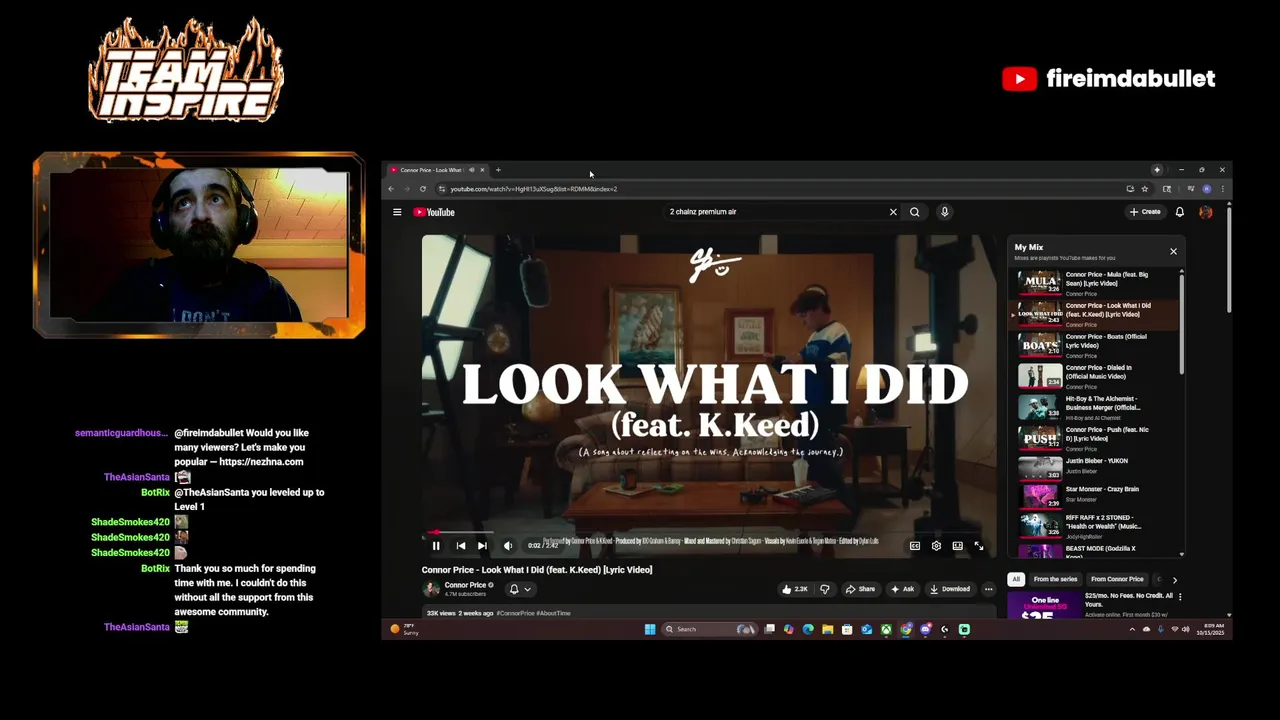The width and height of the screenshot is (1280, 720).
Task: Open Xbox app from taskbar
Action: pyautogui.click(x=886, y=629)
